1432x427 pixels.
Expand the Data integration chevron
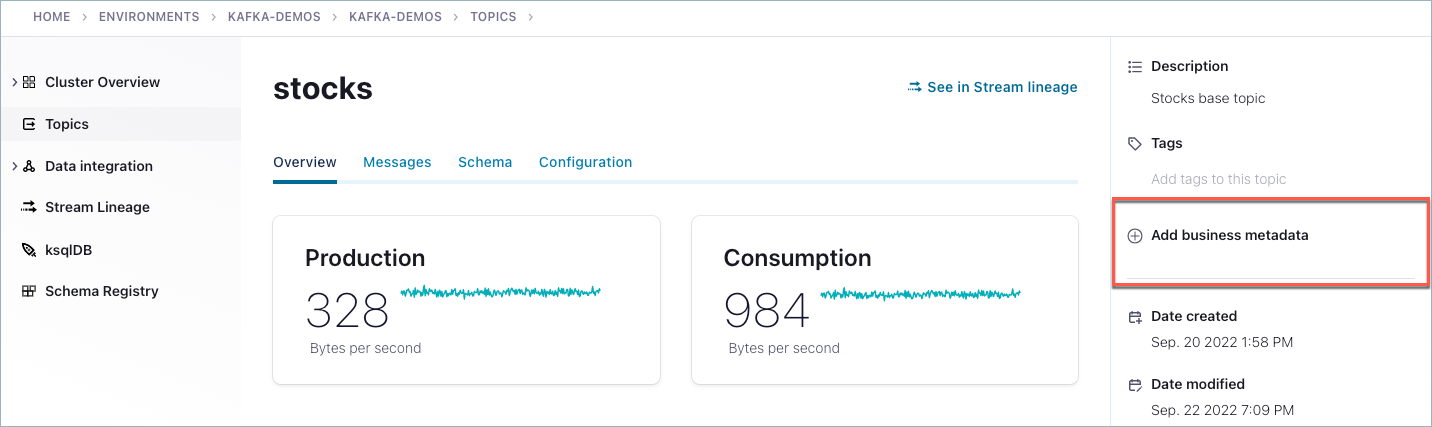pyautogui.click(x=14, y=166)
